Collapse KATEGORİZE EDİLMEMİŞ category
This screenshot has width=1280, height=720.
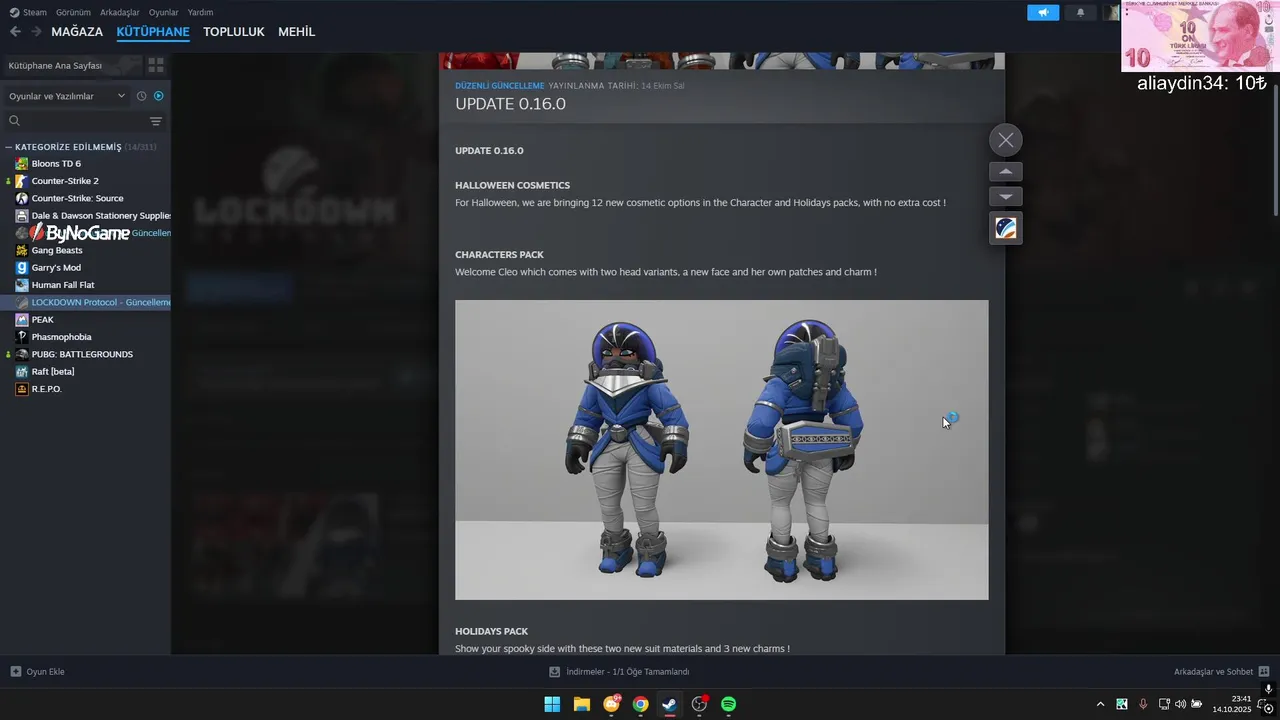pyautogui.click(x=8, y=147)
